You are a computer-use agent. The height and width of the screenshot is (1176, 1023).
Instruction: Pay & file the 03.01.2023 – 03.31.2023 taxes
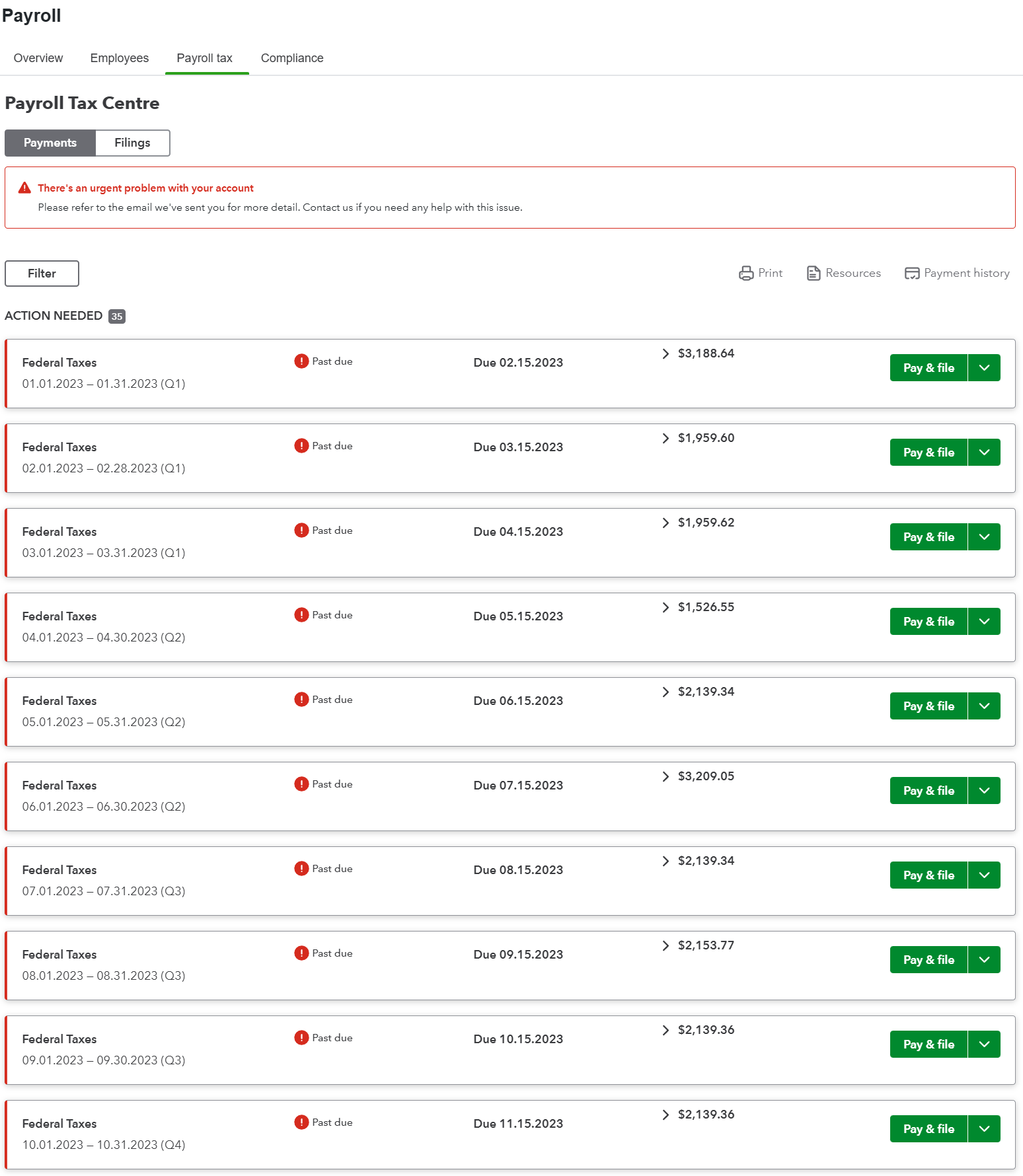click(928, 537)
